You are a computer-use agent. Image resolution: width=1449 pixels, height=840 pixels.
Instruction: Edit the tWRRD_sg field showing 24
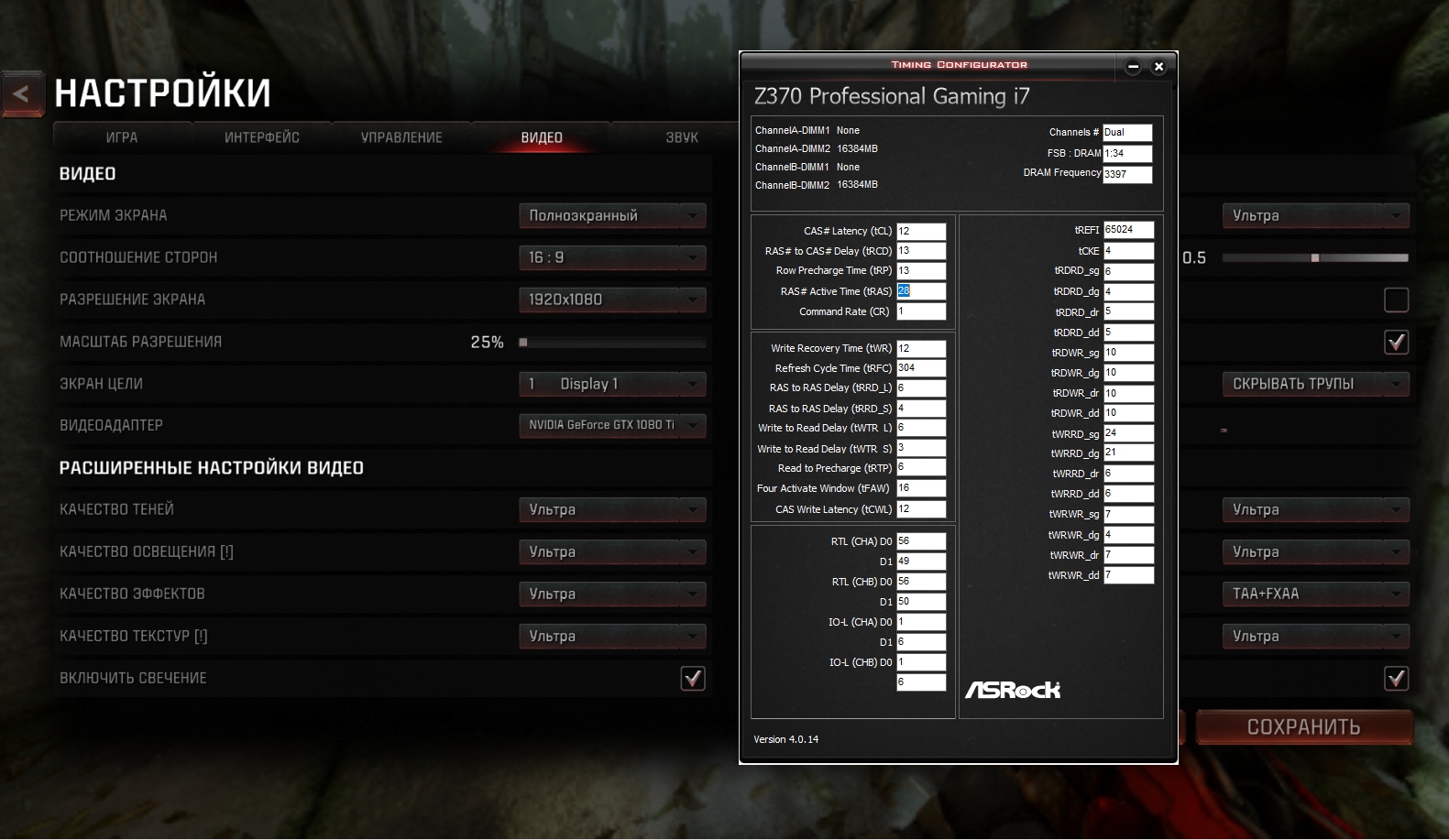click(x=1128, y=433)
